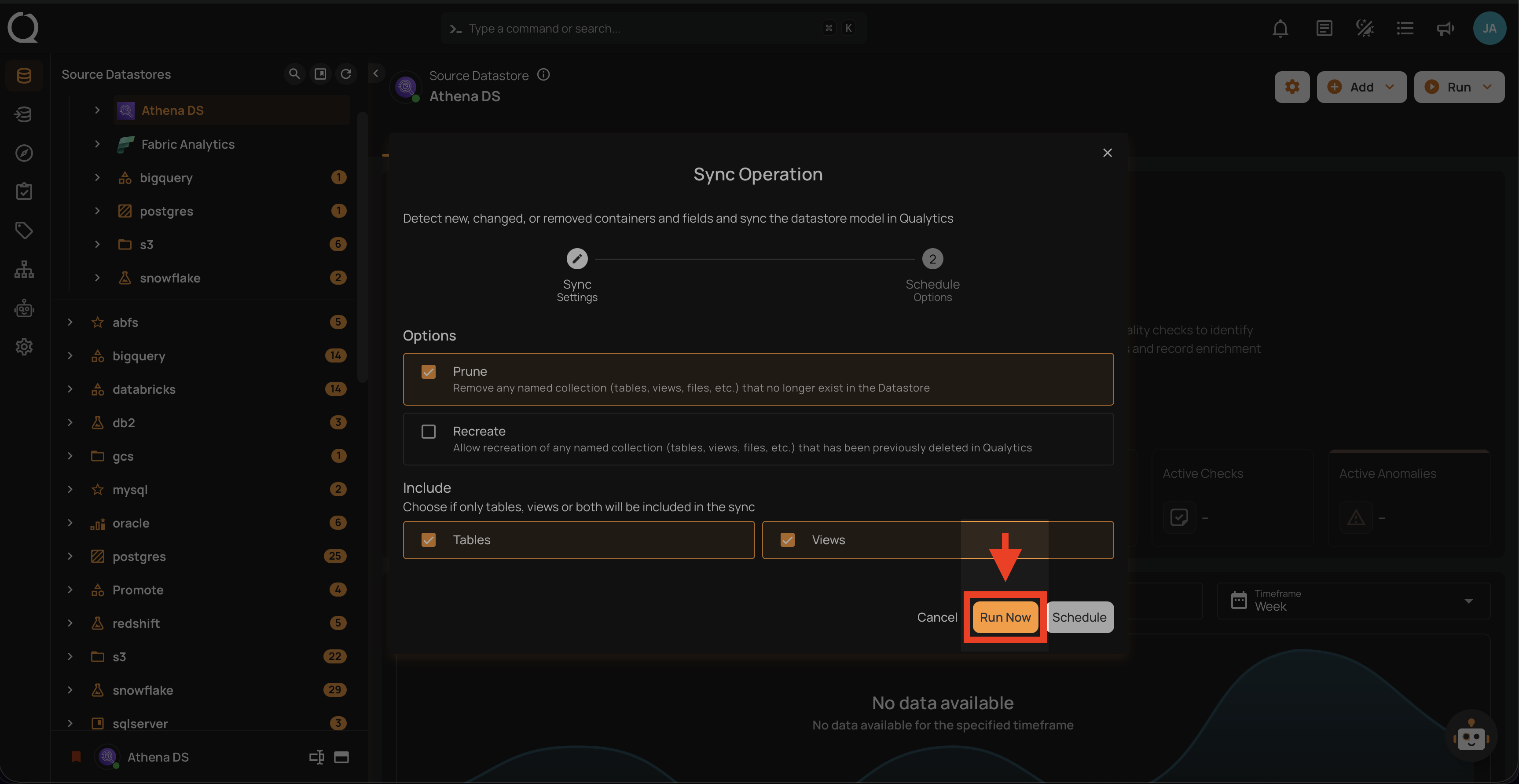Select Fabric Analytics in datastore tree
This screenshot has height=784, width=1519.
[x=187, y=144]
